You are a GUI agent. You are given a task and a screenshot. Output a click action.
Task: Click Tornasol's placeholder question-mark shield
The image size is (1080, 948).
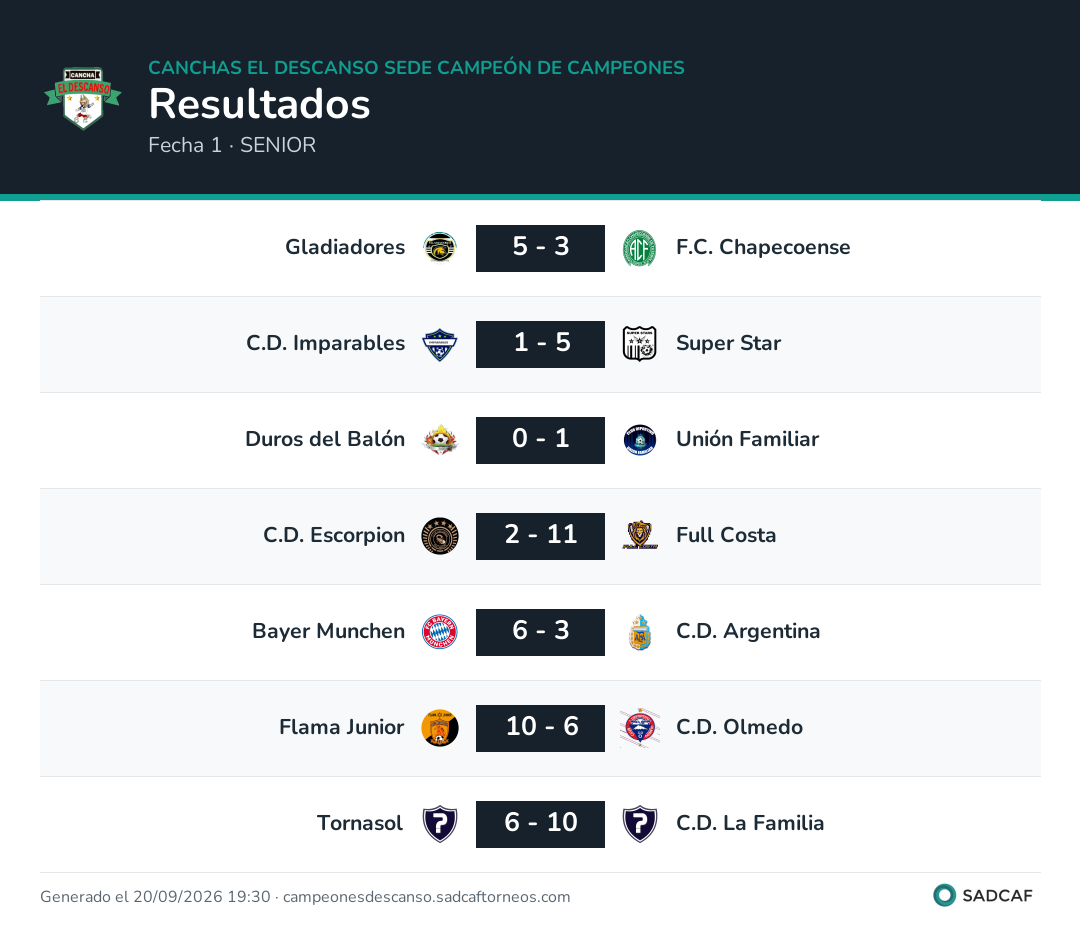point(440,824)
